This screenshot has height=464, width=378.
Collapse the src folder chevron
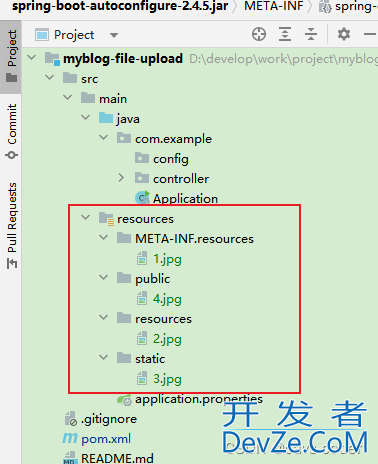(50, 78)
